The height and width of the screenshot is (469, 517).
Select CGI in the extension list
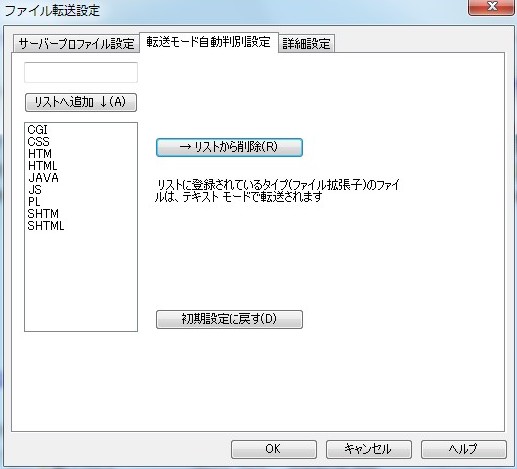[x=37, y=130]
